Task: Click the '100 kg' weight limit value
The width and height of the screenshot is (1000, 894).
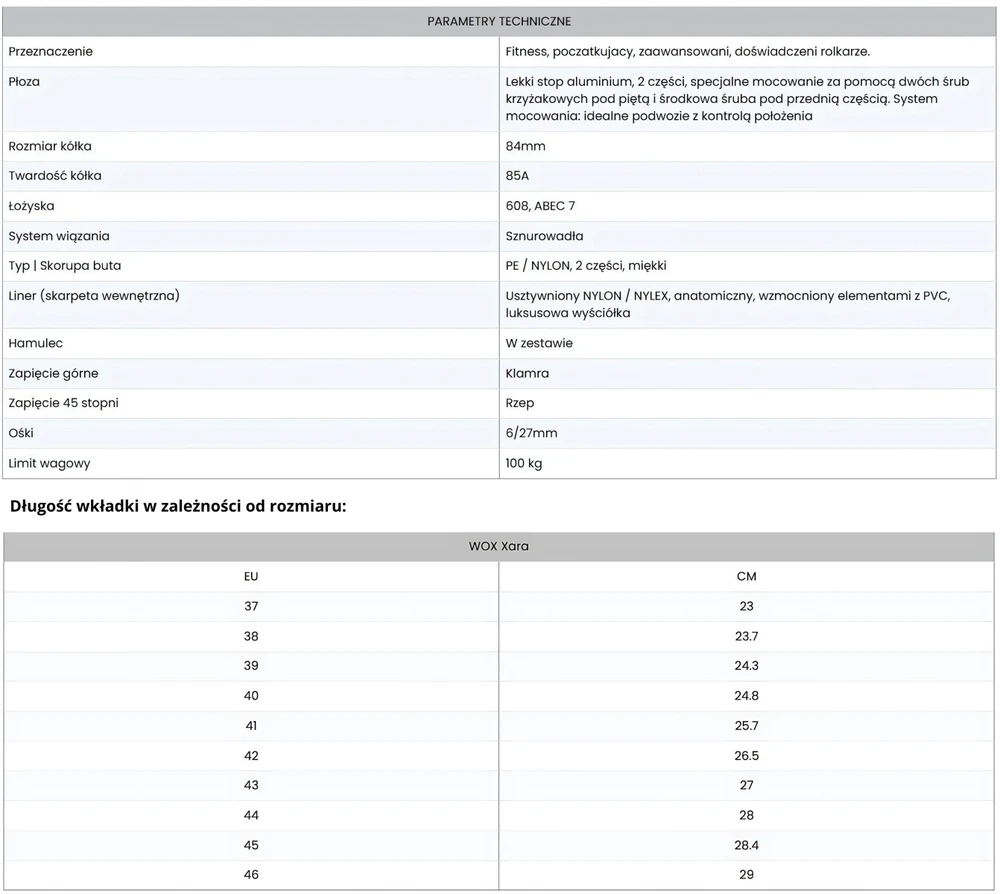Action: coord(524,464)
